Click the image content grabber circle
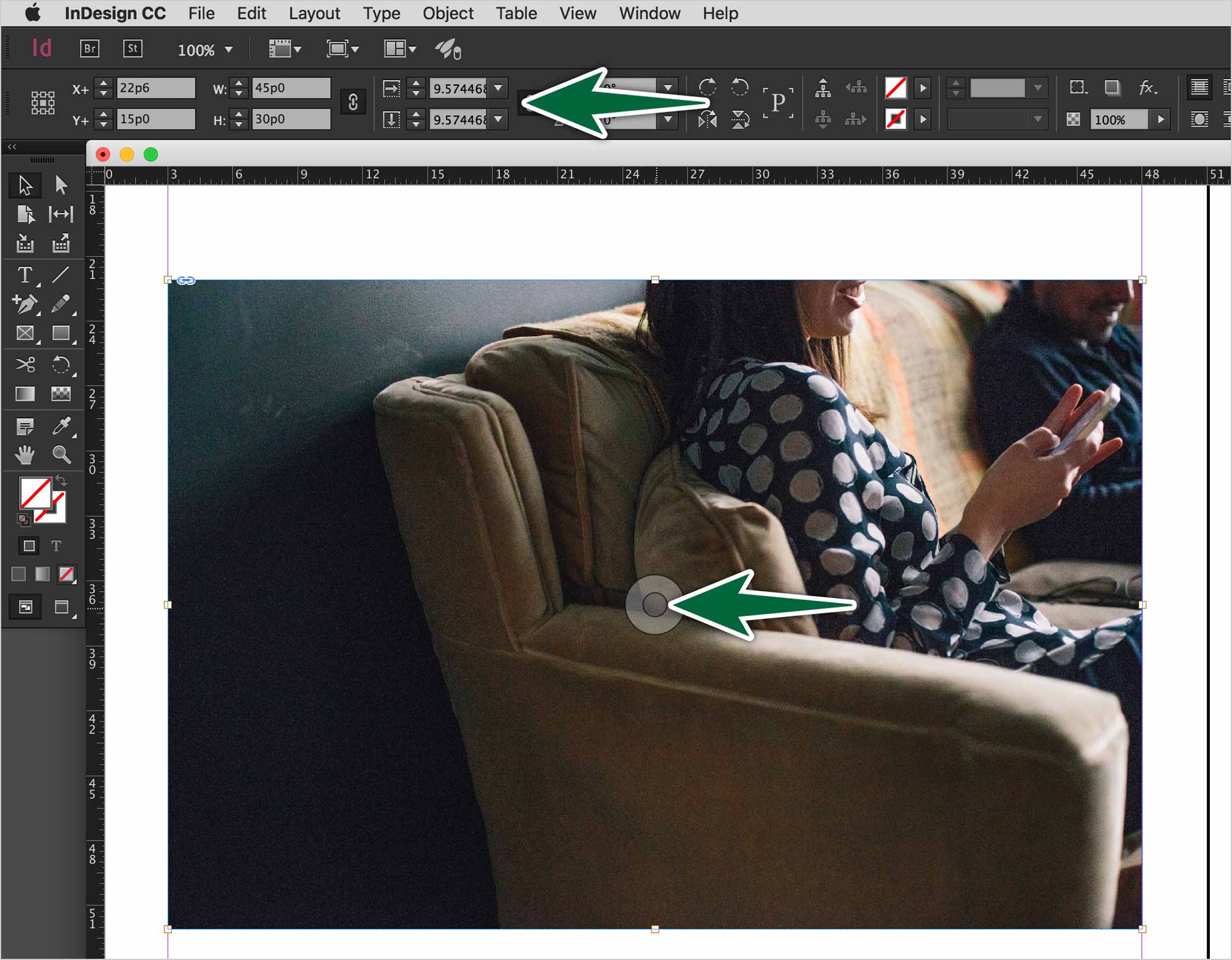Viewport: 1232px width, 960px height. click(654, 605)
